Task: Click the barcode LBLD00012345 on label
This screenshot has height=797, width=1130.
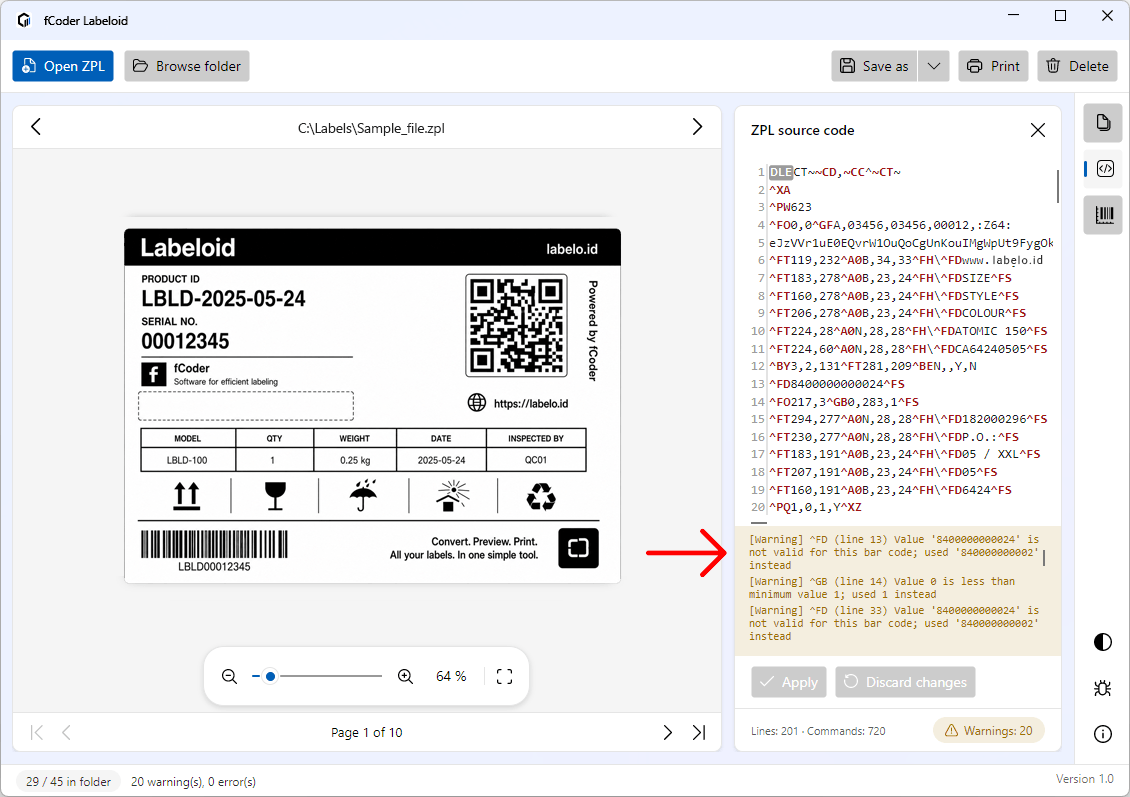Action: (x=214, y=551)
